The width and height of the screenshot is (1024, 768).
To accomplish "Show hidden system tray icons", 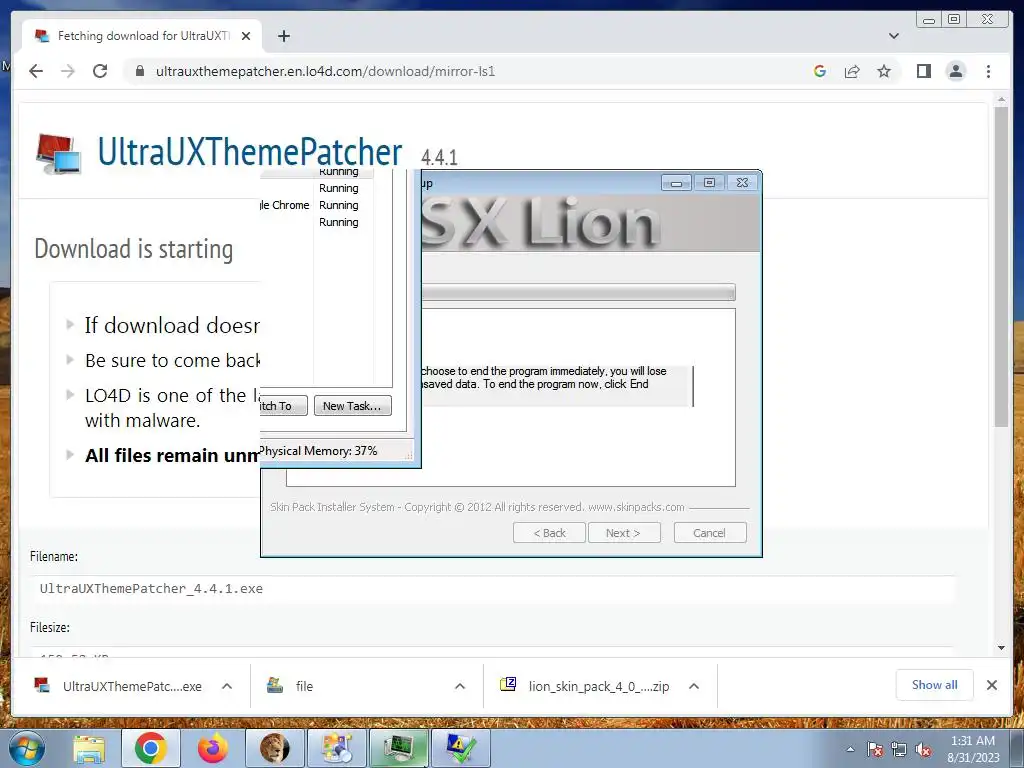I will 850,749.
